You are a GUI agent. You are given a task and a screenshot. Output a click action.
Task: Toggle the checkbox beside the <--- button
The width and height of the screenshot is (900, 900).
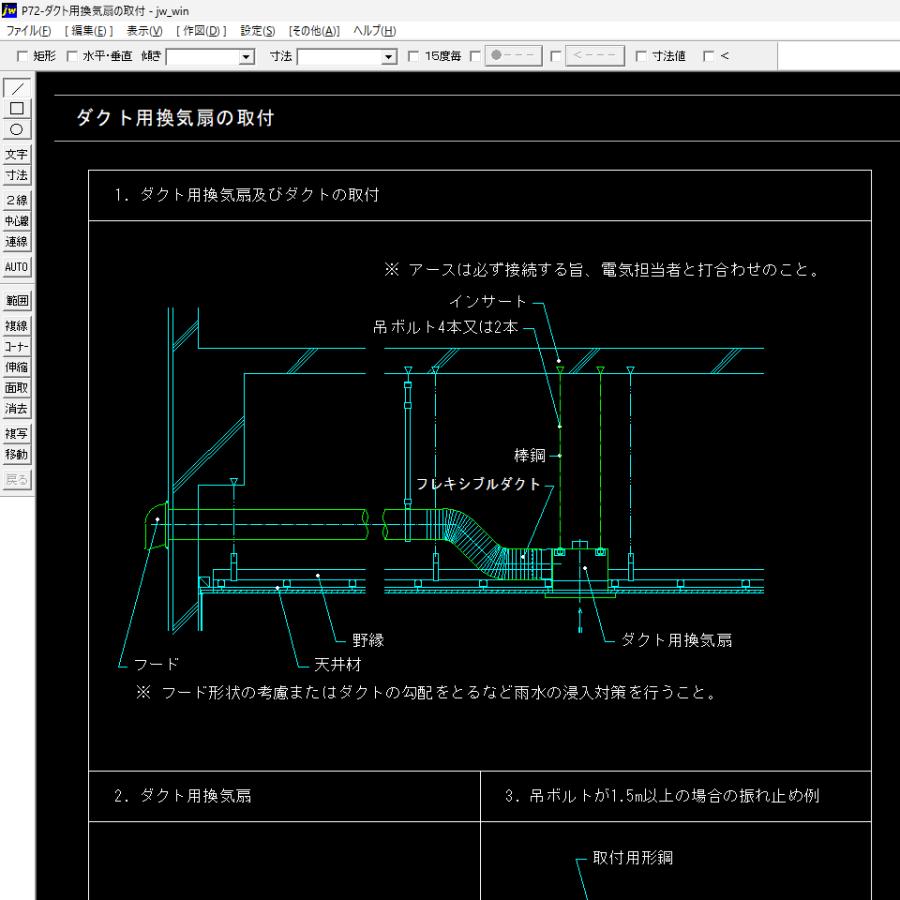(555, 56)
